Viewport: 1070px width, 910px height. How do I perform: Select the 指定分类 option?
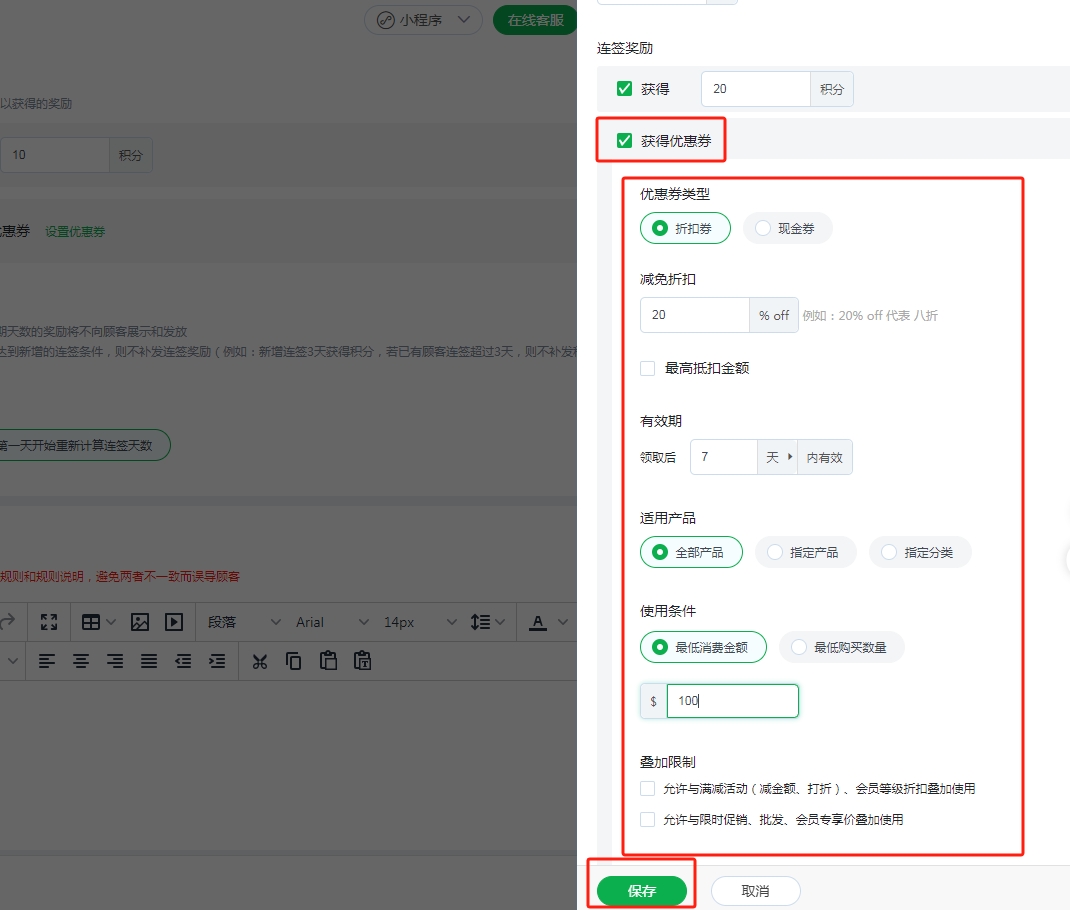(921, 552)
